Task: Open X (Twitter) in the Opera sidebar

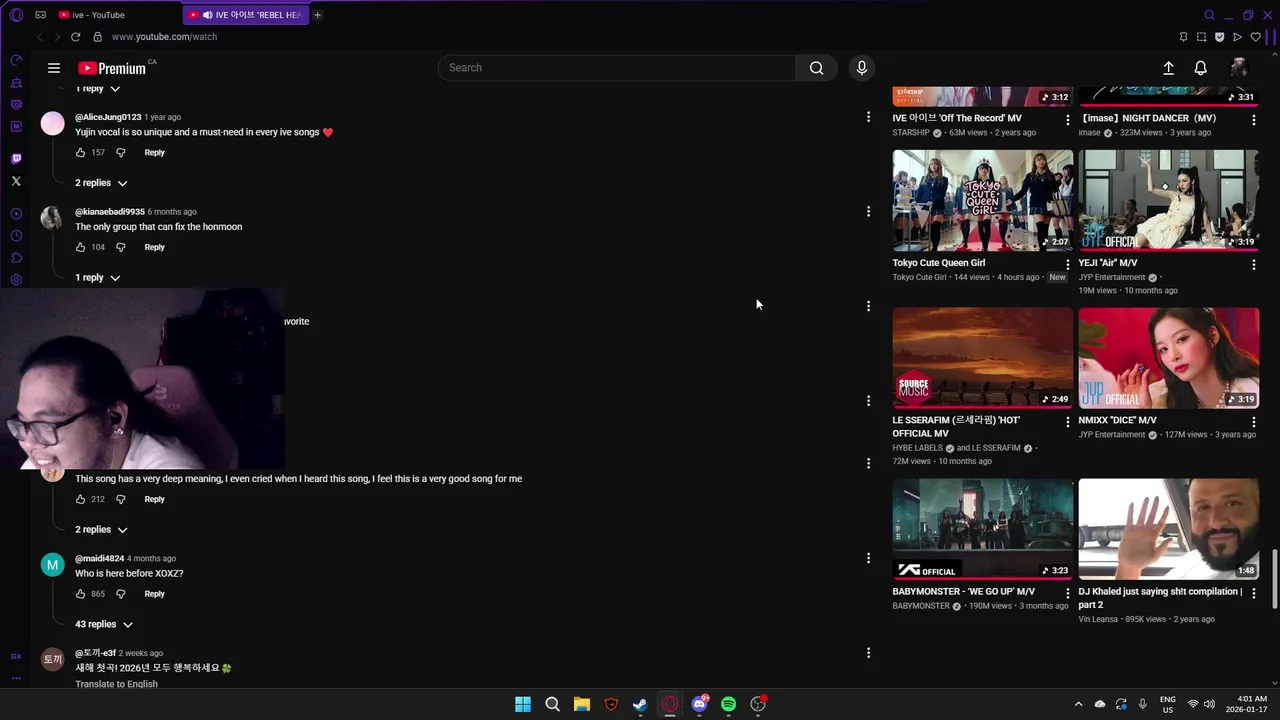Action: click(16, 181)
